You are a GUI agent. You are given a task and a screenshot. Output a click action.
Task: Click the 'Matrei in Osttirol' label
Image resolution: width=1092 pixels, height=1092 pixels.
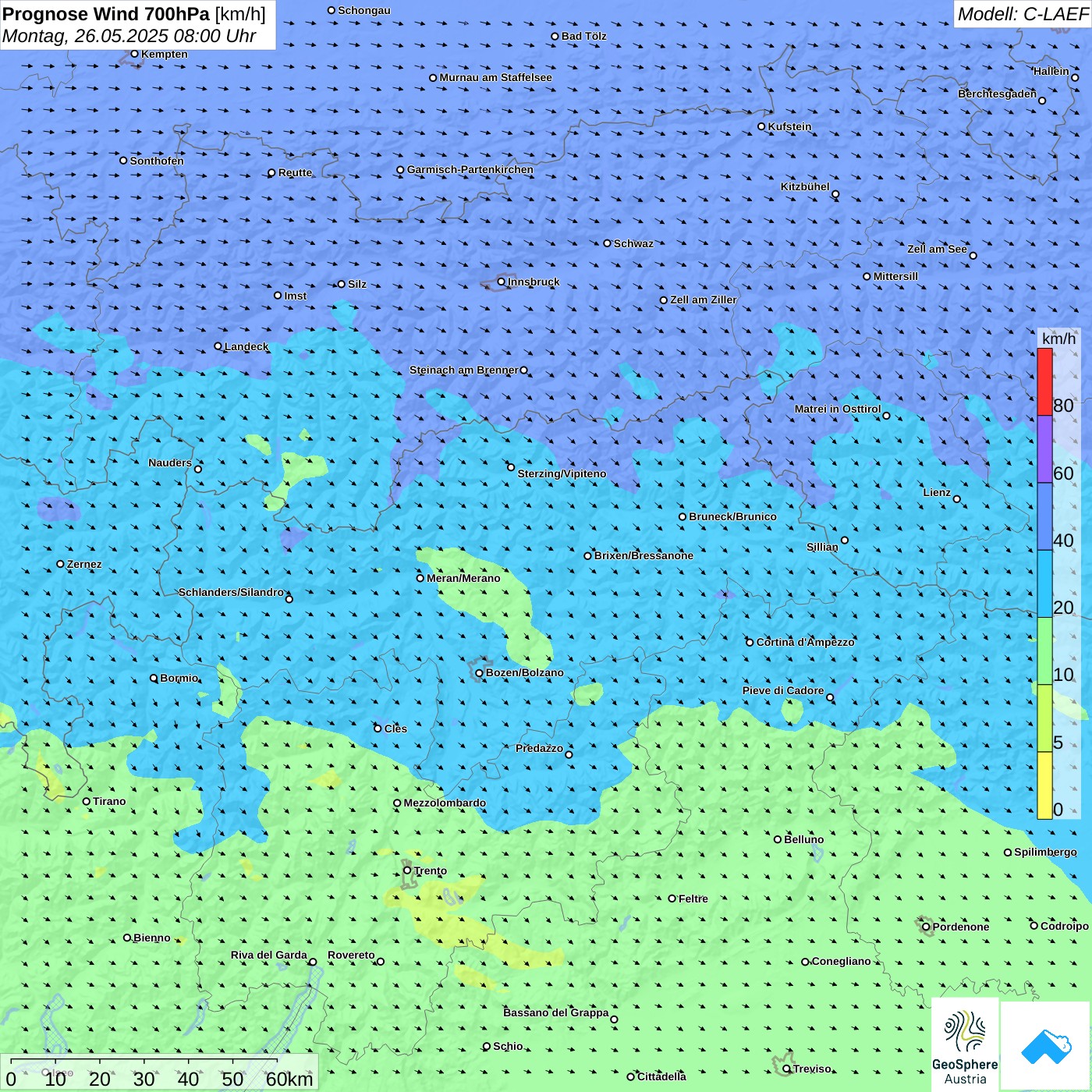click(x=837, y=409)
